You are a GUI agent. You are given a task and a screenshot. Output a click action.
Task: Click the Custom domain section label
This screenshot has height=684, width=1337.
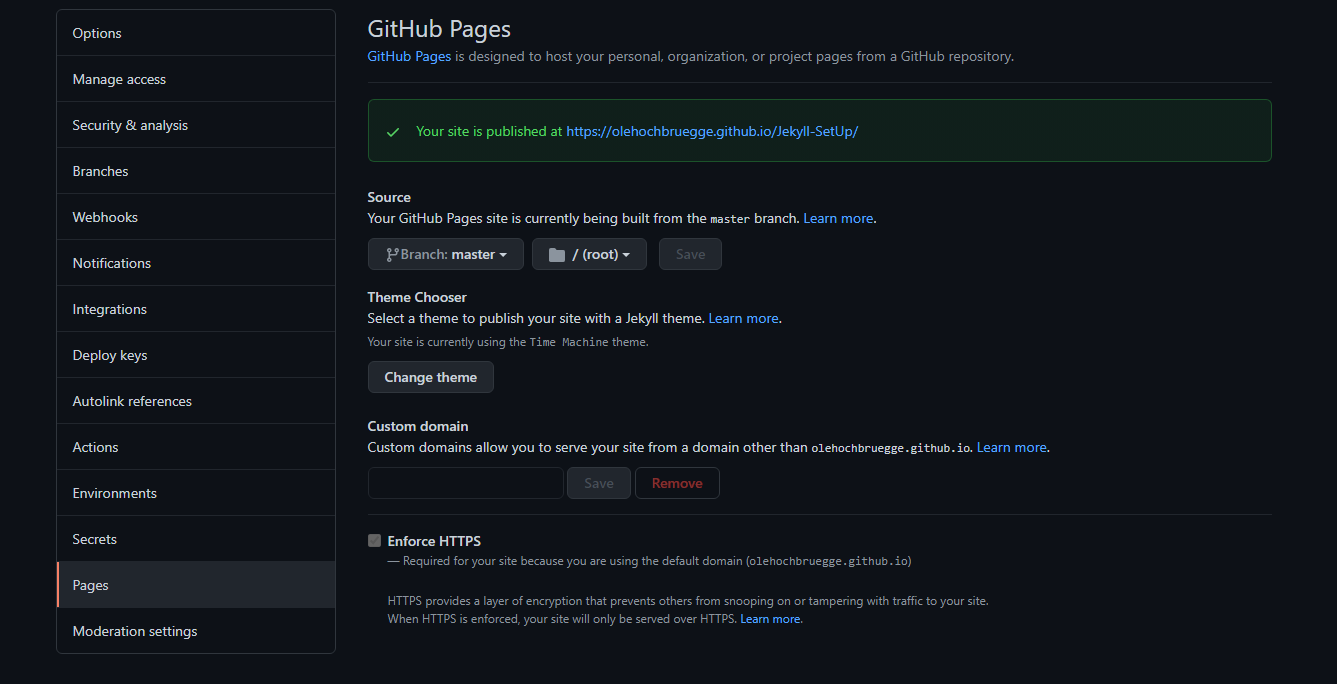click(418, 426)
